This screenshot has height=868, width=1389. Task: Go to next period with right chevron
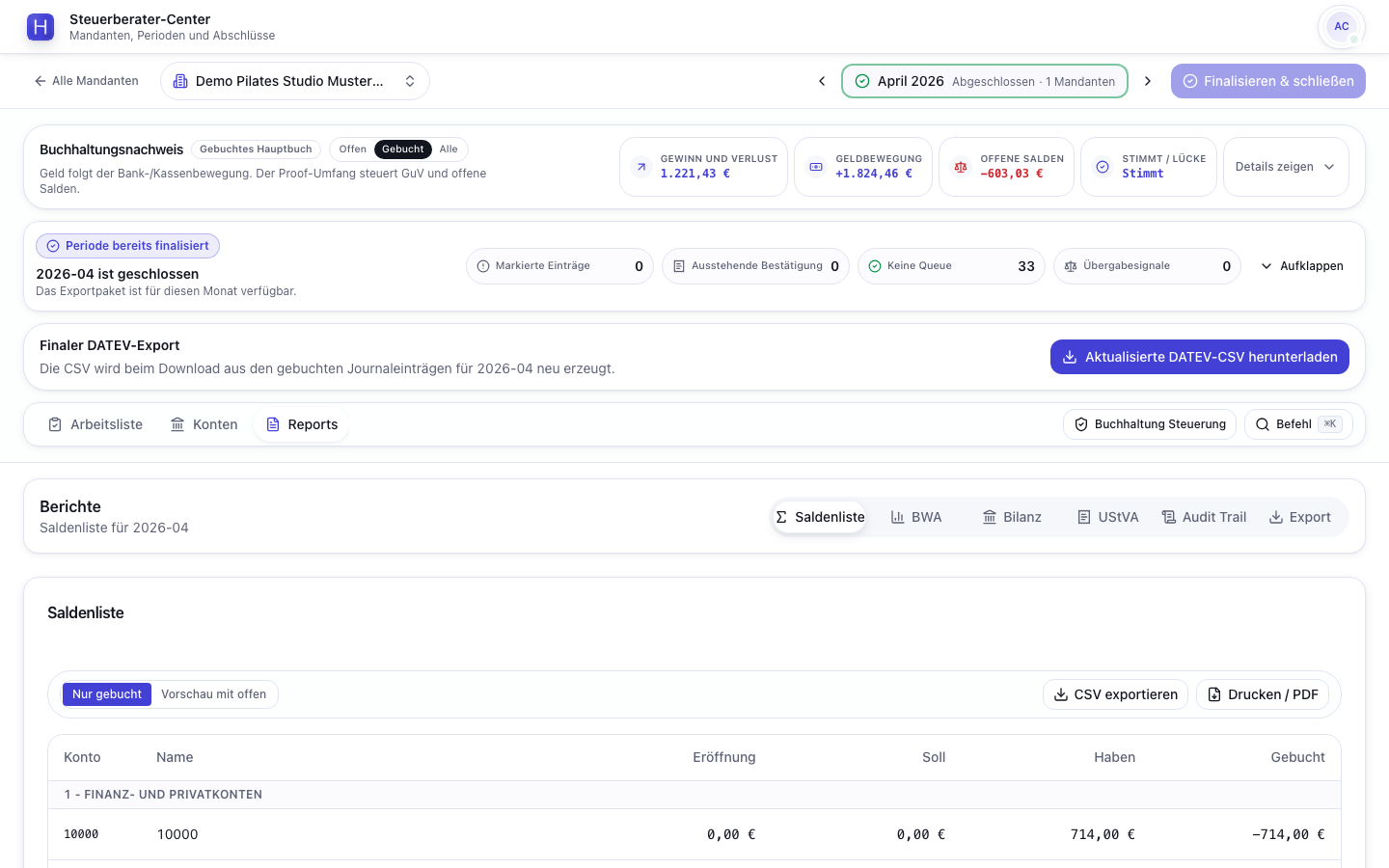[x=1148, y=81]
